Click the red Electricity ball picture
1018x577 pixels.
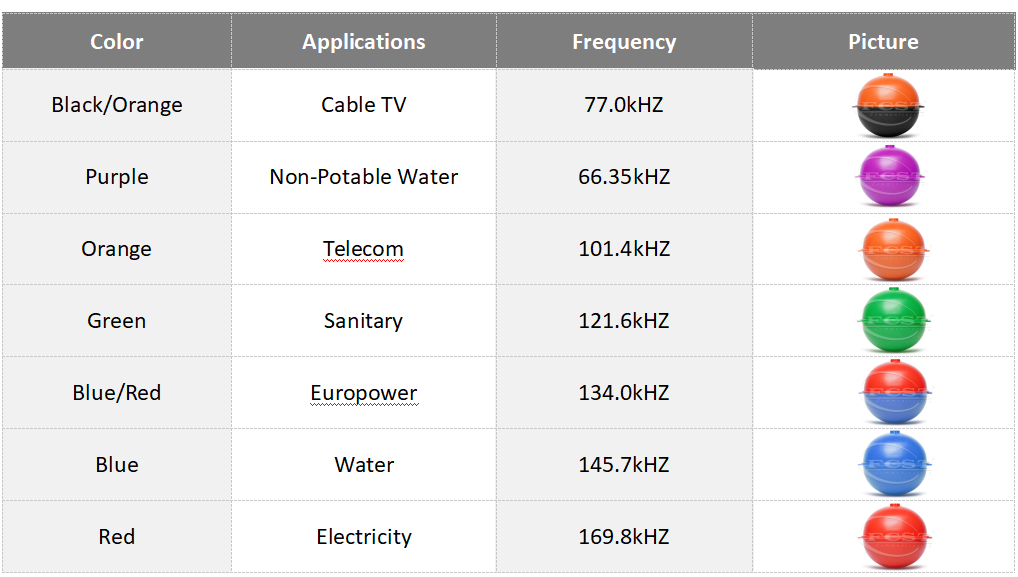pos(893,537)
